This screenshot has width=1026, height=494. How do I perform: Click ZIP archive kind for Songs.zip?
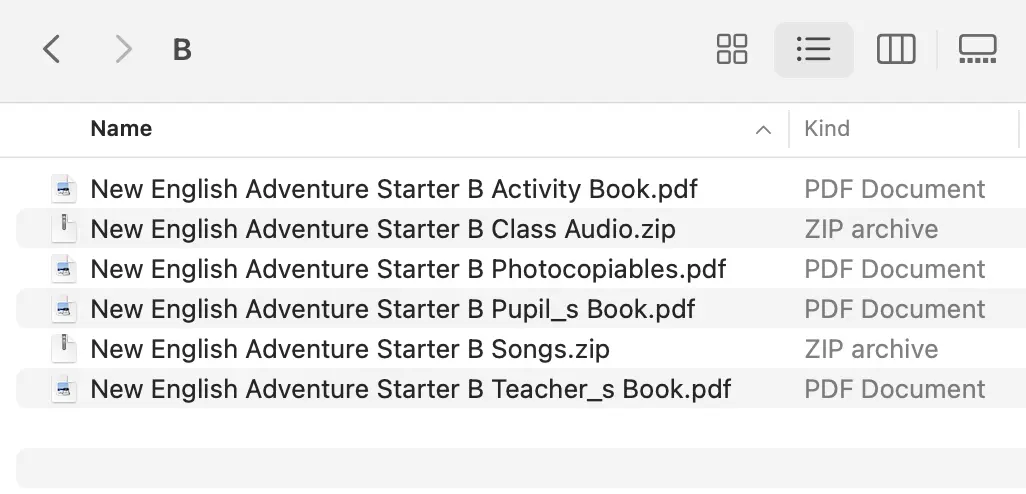point(871,349)
